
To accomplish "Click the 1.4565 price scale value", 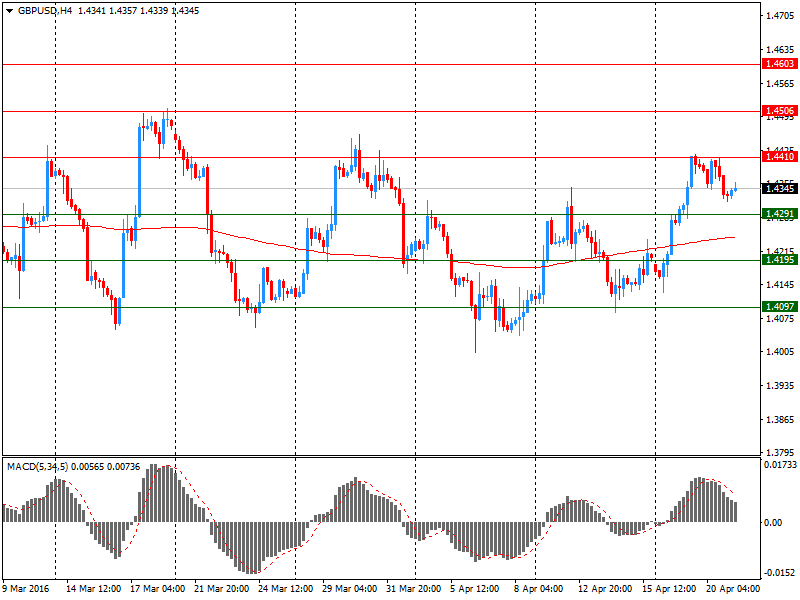I will [780, 84].
